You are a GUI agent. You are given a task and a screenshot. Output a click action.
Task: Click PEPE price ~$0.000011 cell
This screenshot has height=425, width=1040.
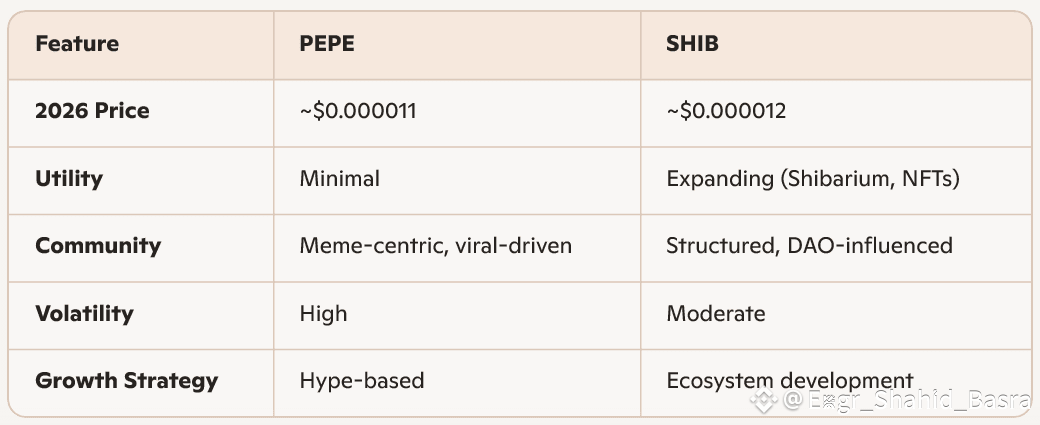358,111
